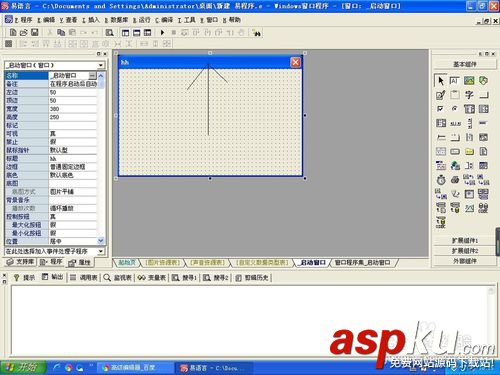Expand the 基本组件 component group

click(464, 64)
